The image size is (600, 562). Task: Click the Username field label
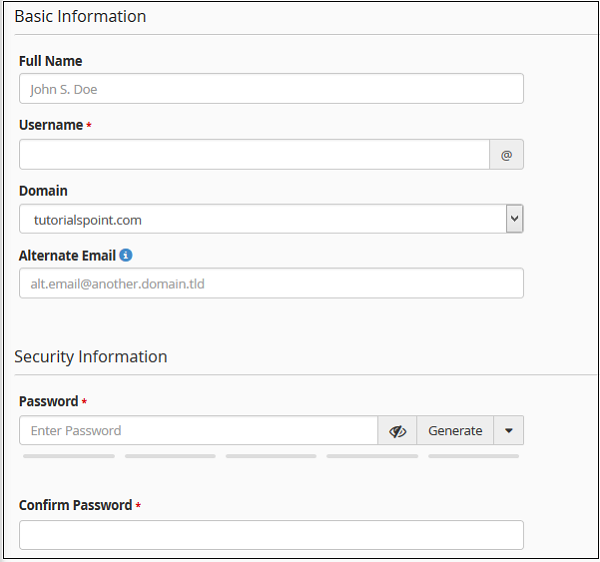tap(51, 126)
